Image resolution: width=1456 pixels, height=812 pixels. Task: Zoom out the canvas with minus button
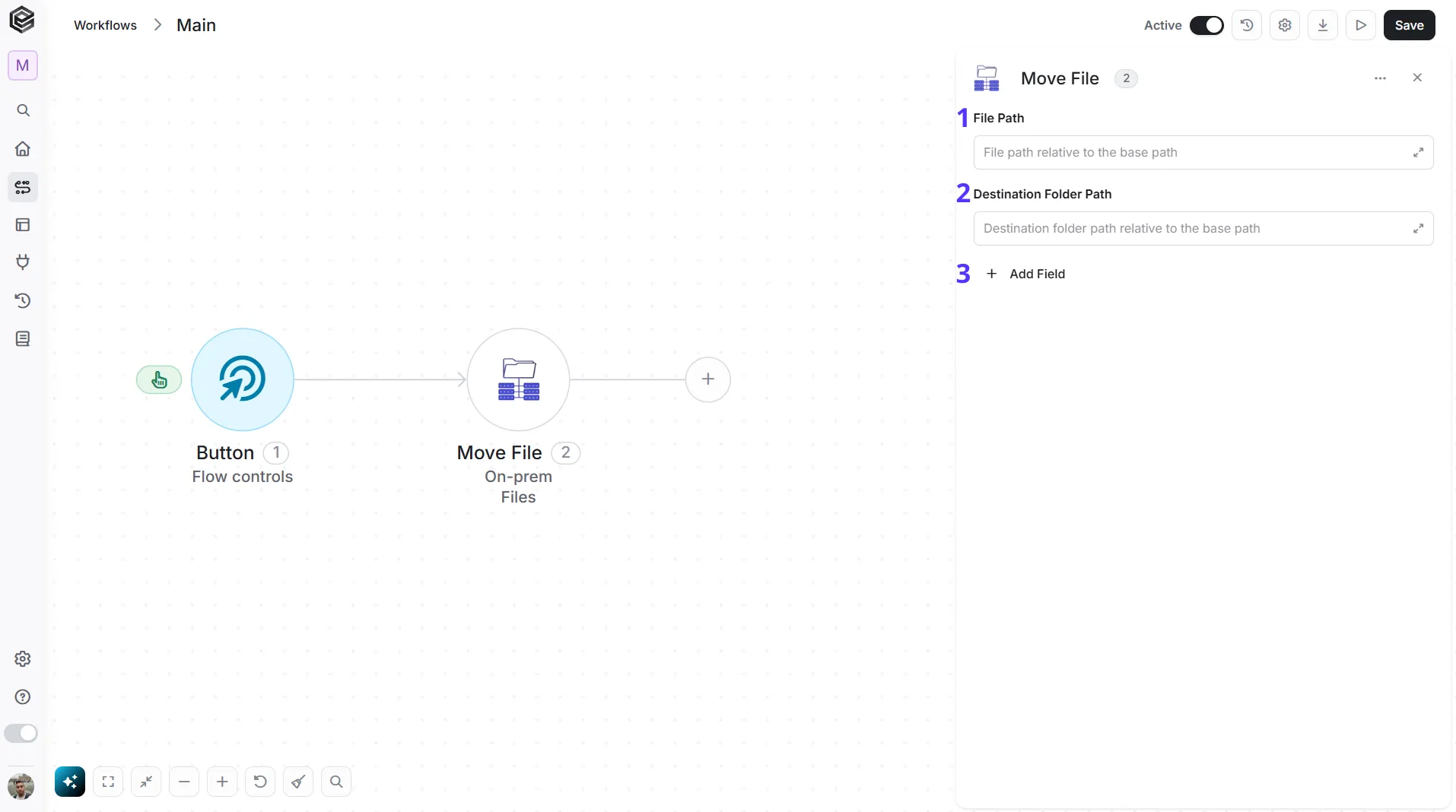[x=184, y=782]
